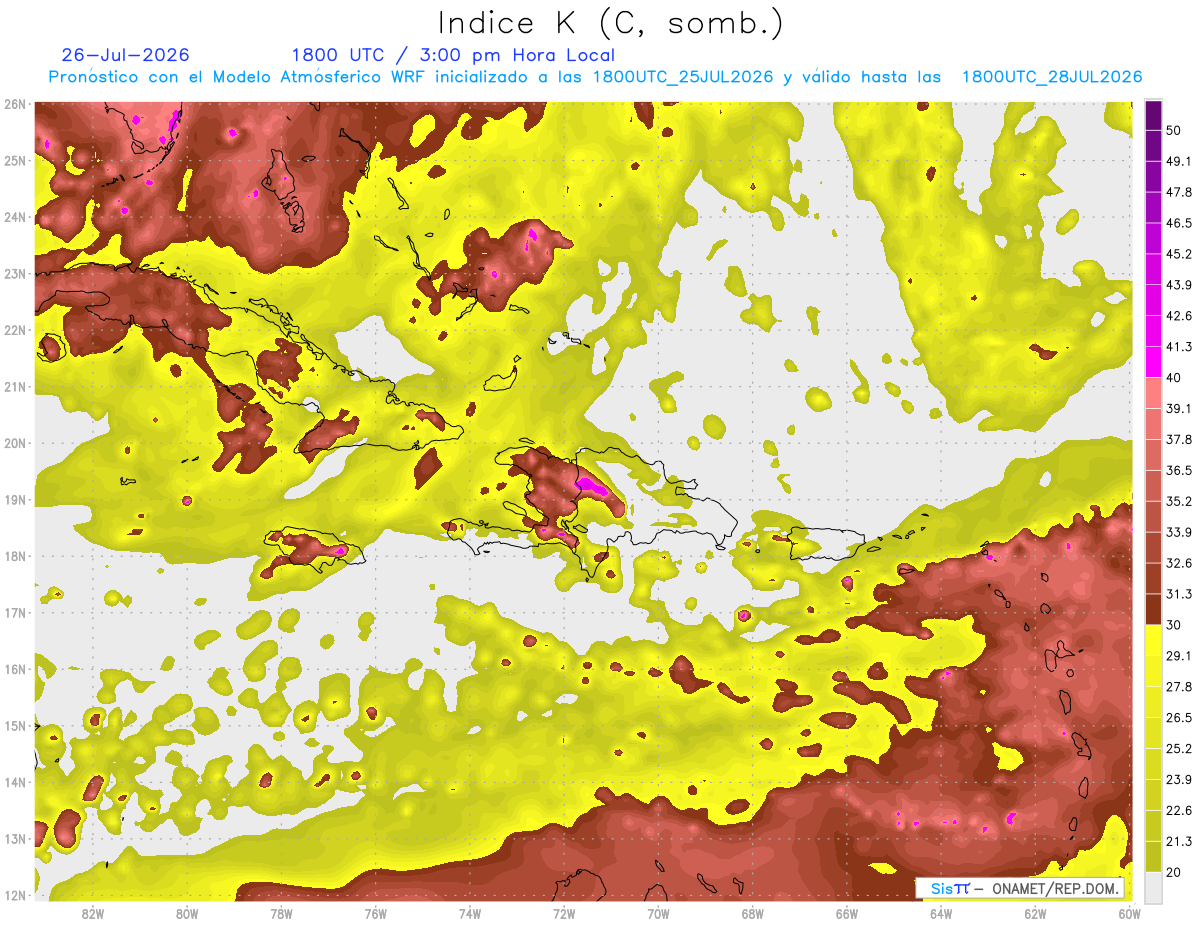Click the '14N' latitude label

pyautogui.click(x=14, y=782)
